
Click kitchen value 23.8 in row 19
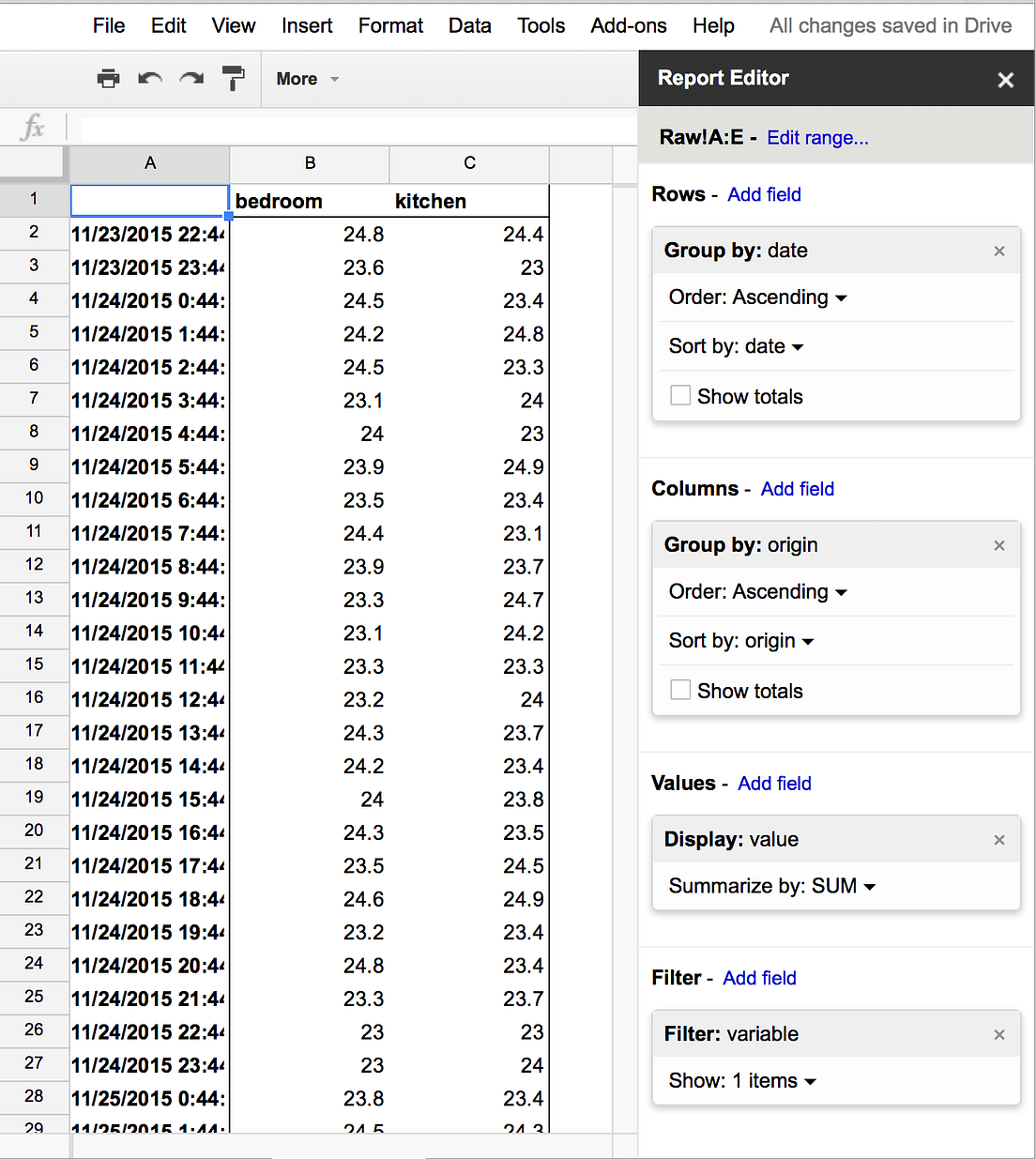pos(469,800)
